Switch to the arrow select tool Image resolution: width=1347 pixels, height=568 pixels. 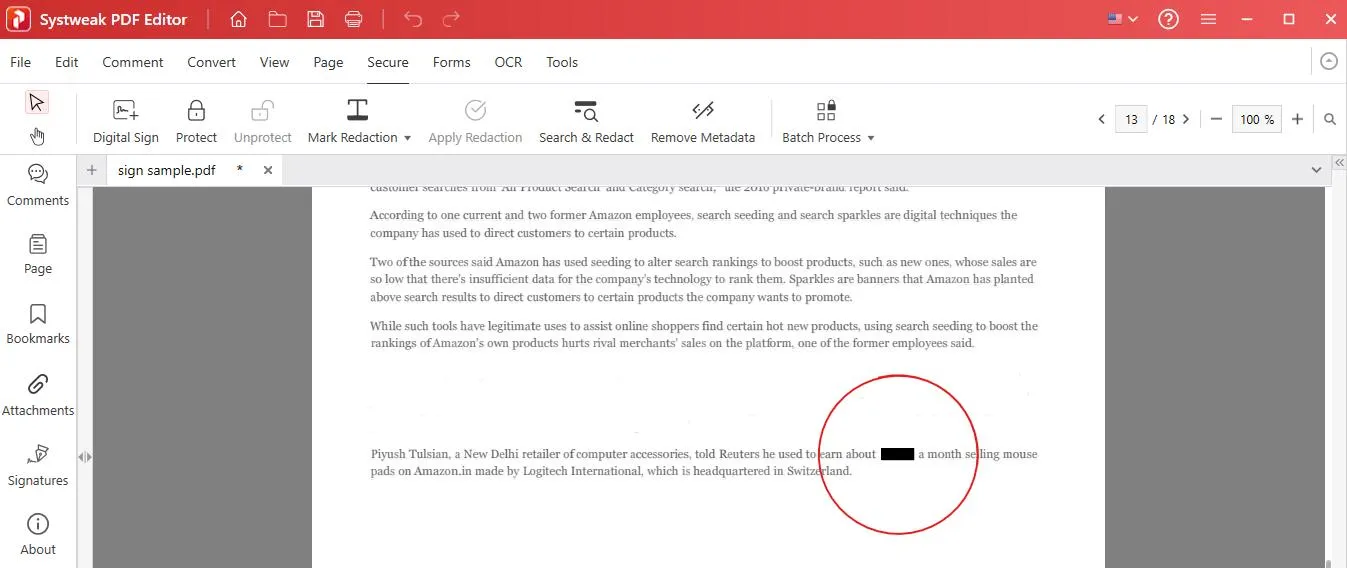pyautogui.click(x=37, y=102)
